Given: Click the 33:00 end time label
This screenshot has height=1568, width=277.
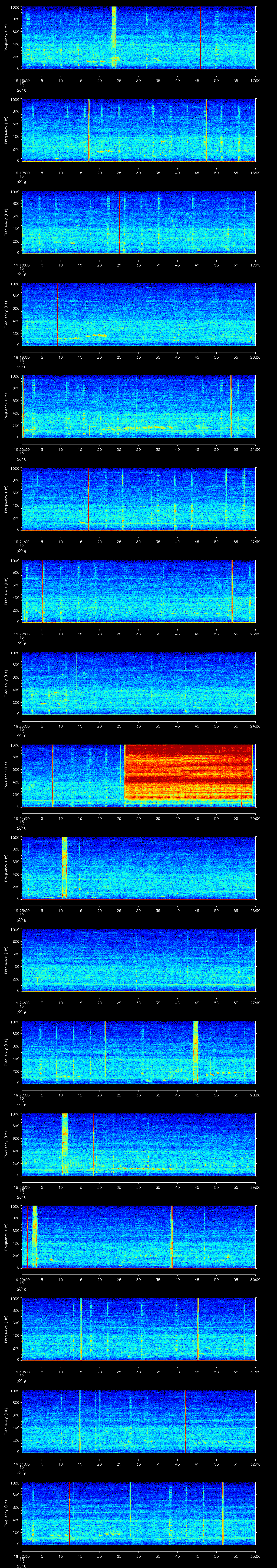Looking at the screenshot, I should point(255,1556).
